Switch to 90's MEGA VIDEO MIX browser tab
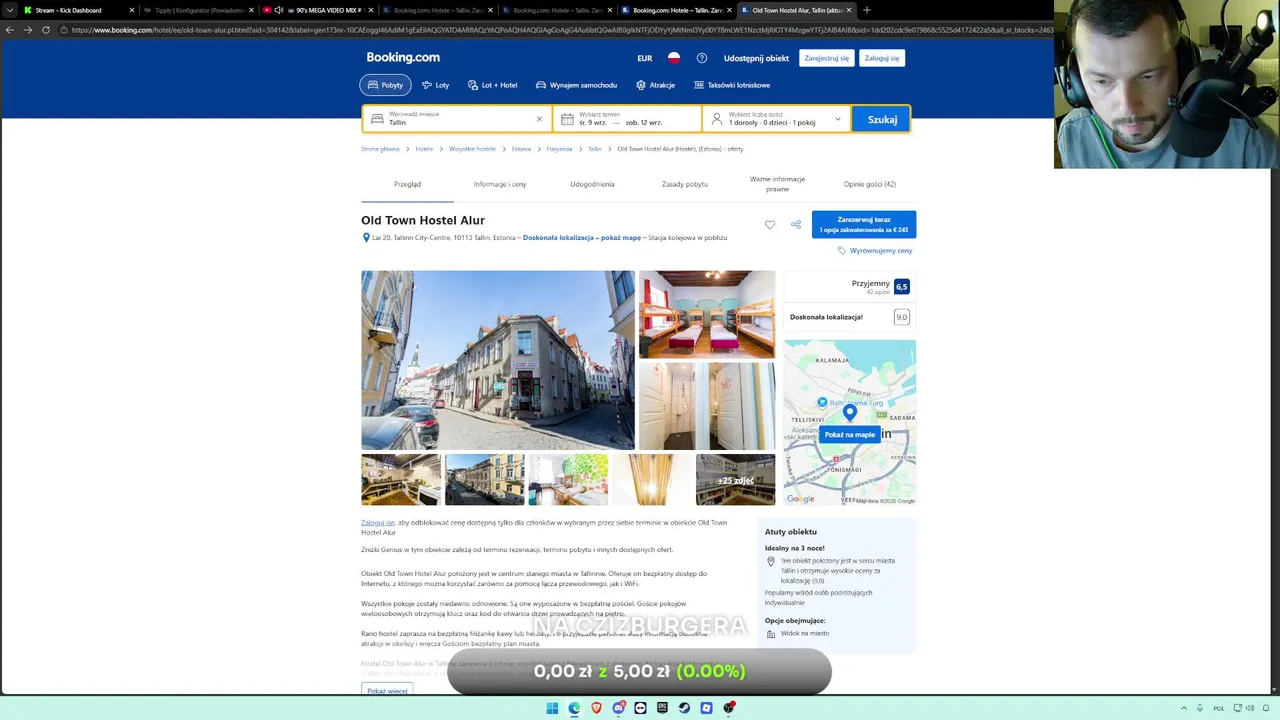The width and height of the screenshot is (1280, 720). tap(317, 10)
